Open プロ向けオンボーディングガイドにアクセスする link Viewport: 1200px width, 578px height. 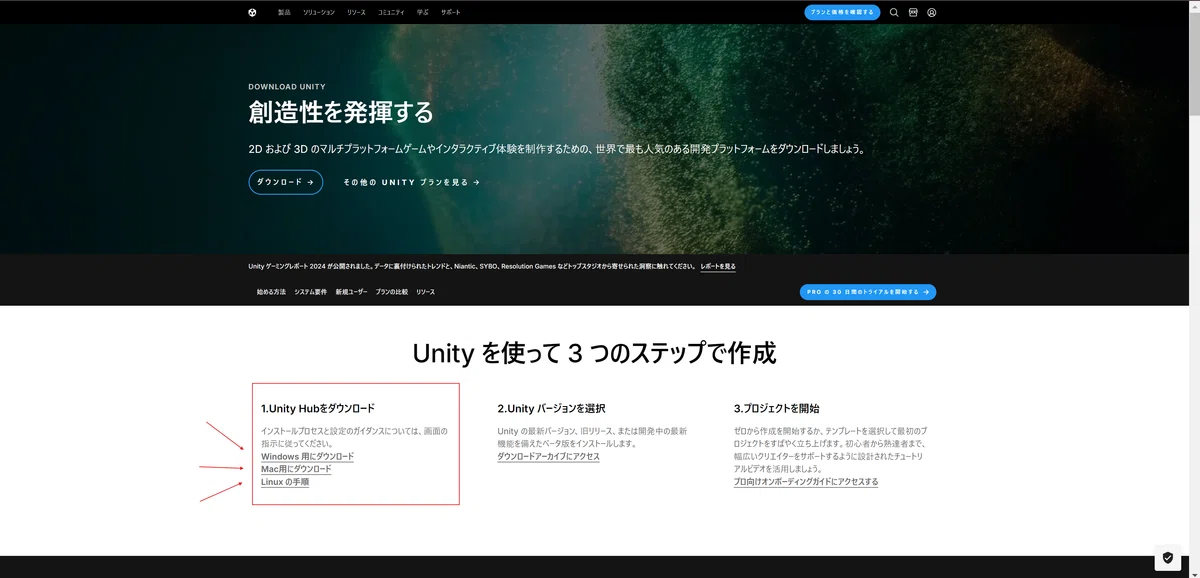coord(806,482)
